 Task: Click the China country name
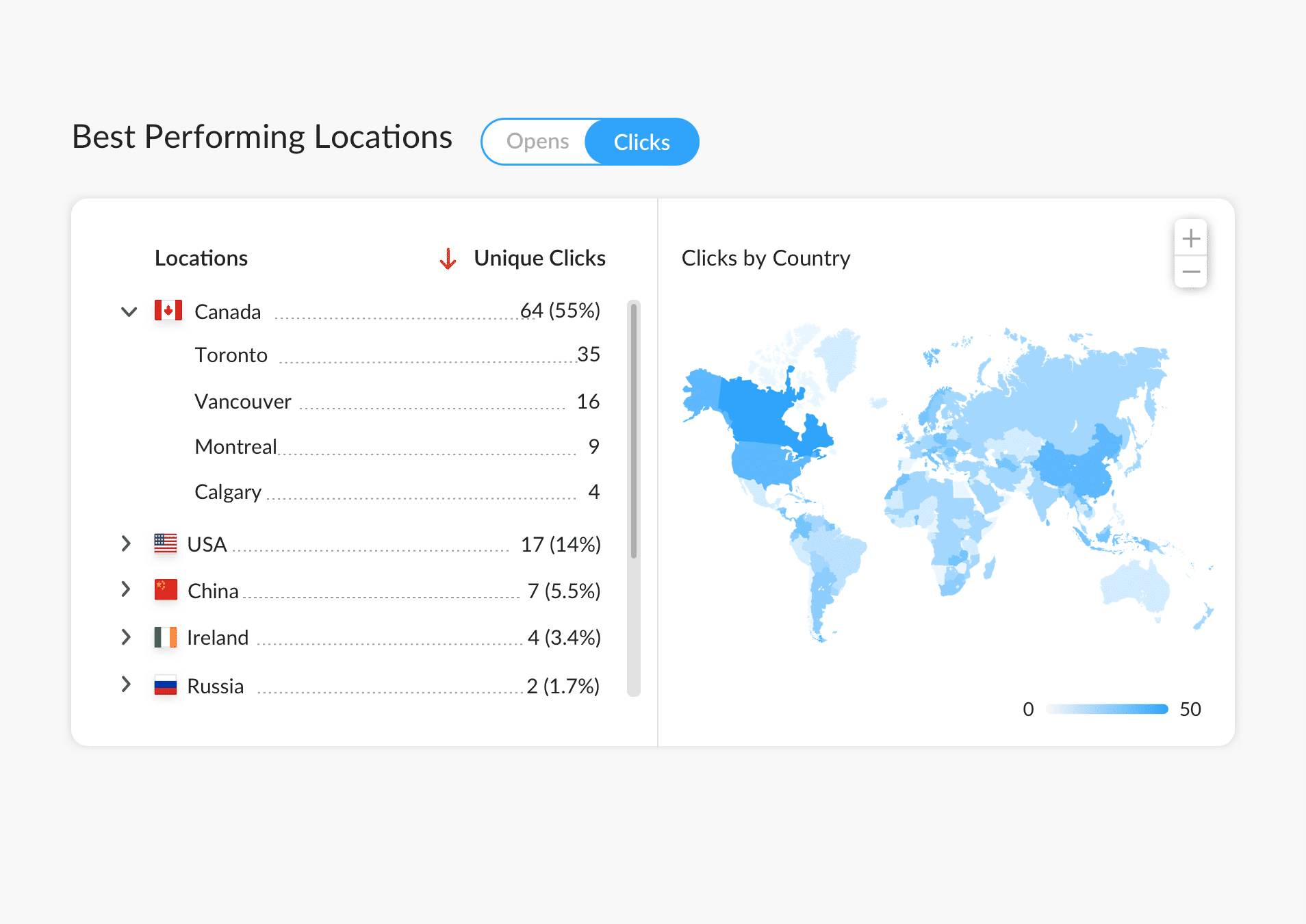[x=213, y=591]
